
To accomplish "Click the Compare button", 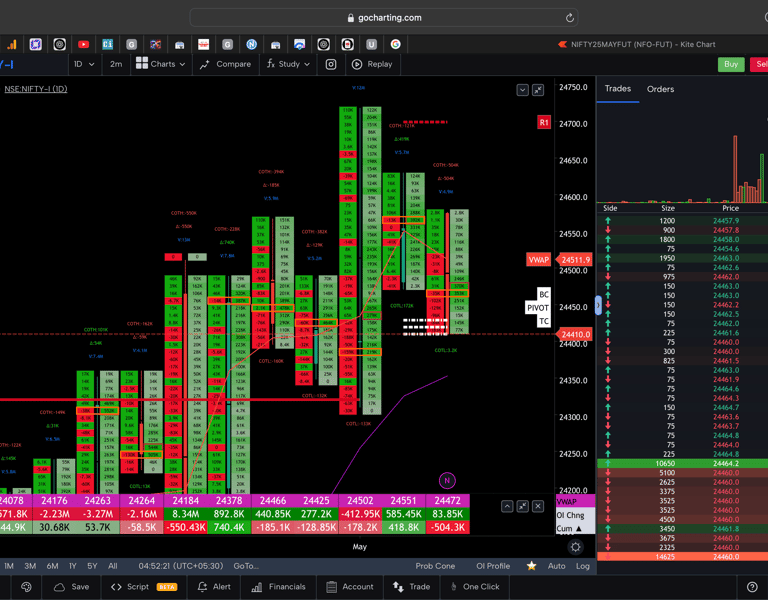I will pyautogui.click(x=225, y=64).
